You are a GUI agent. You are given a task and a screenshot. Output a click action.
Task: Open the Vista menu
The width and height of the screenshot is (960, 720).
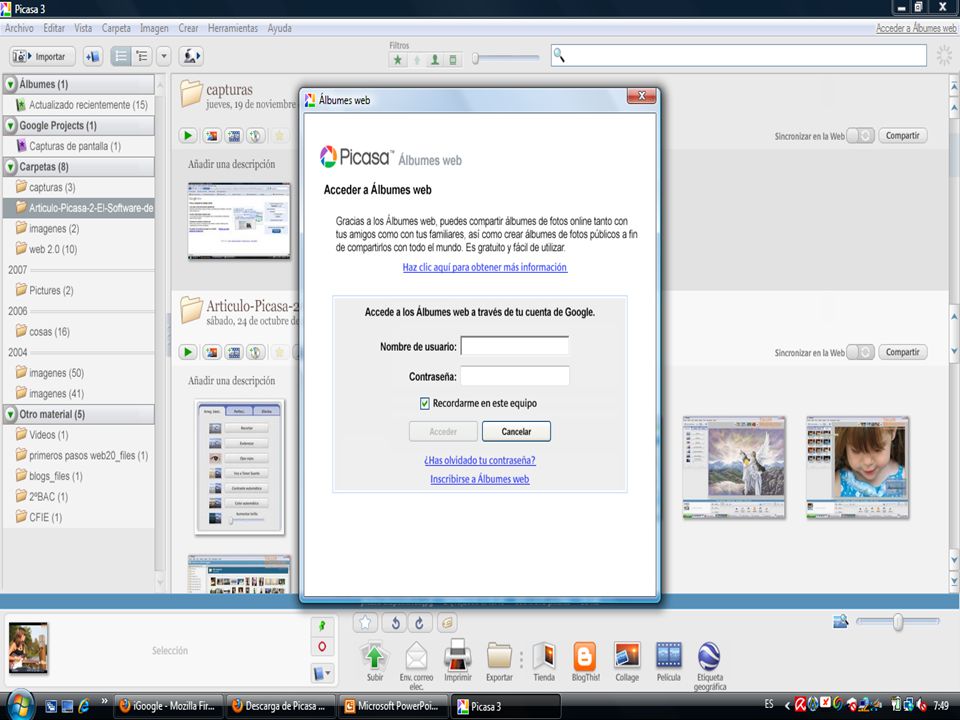[83, 28]
